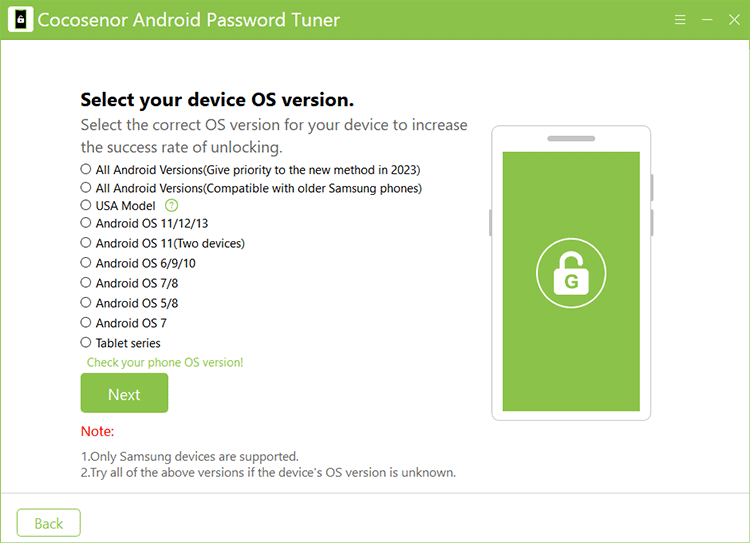
Task: Select Android OS 5/8
Action: point(86,303)
